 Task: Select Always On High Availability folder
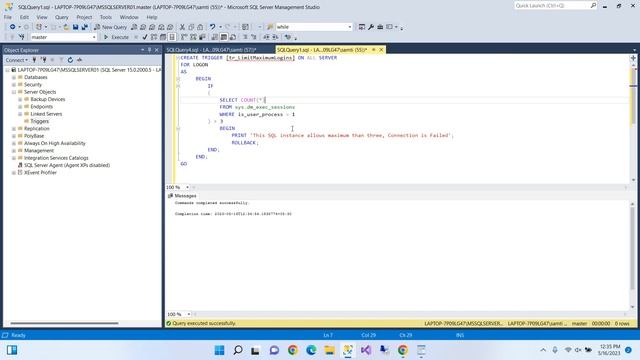[55, 143]
